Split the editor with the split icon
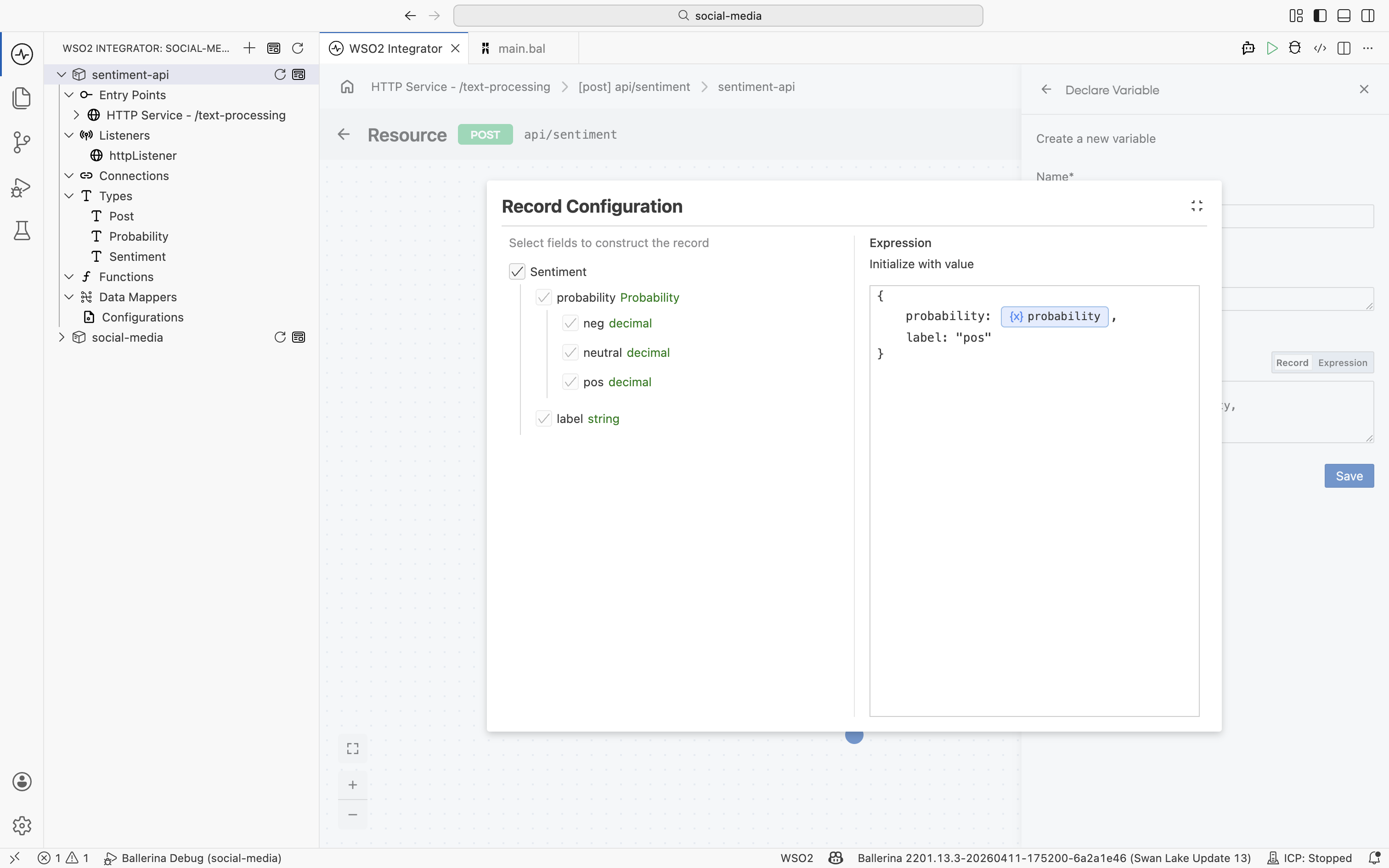 point(1344,48)
